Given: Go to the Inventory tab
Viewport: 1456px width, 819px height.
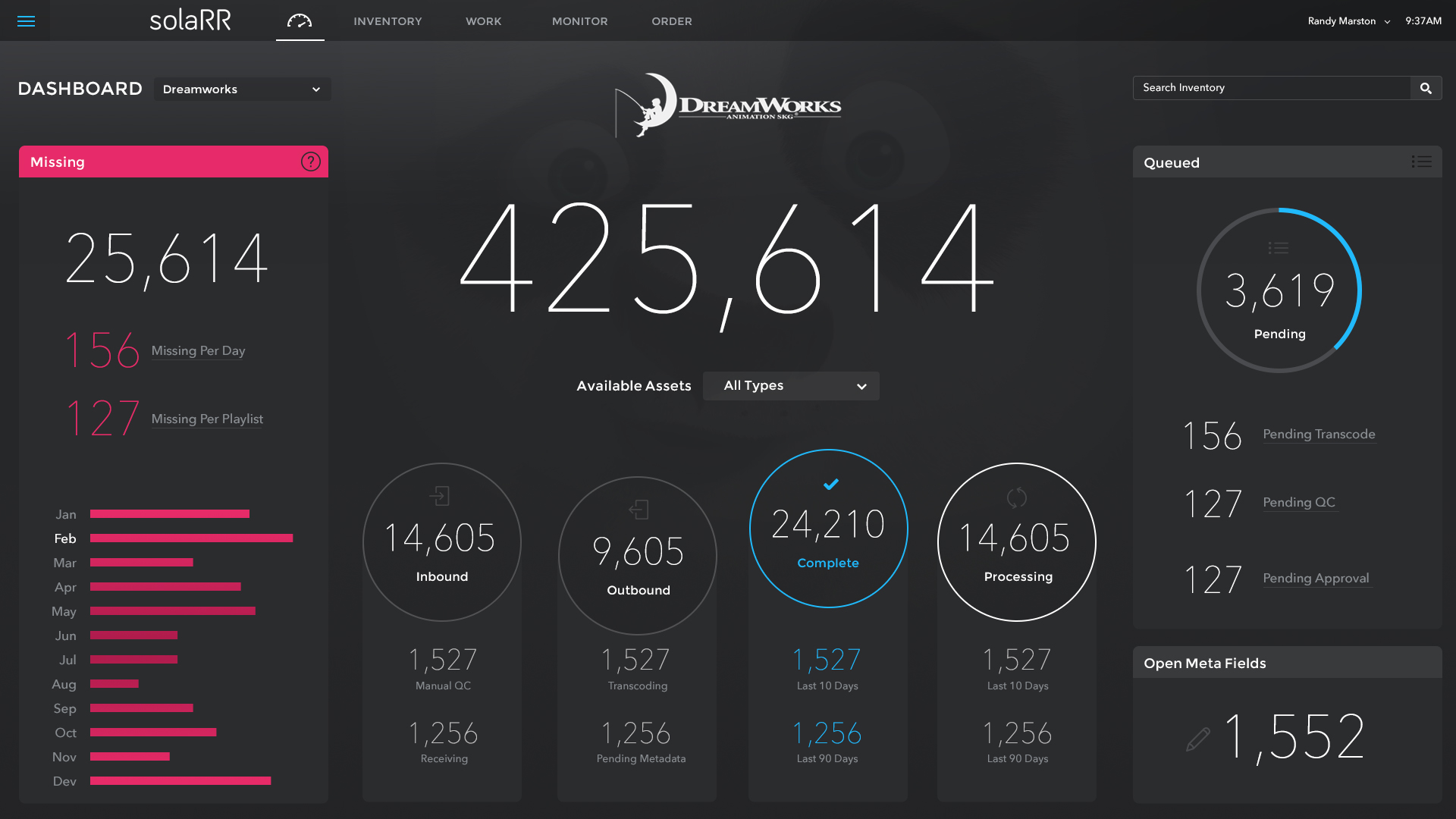Looking at the screenshot, I should (x=388, y=21).
